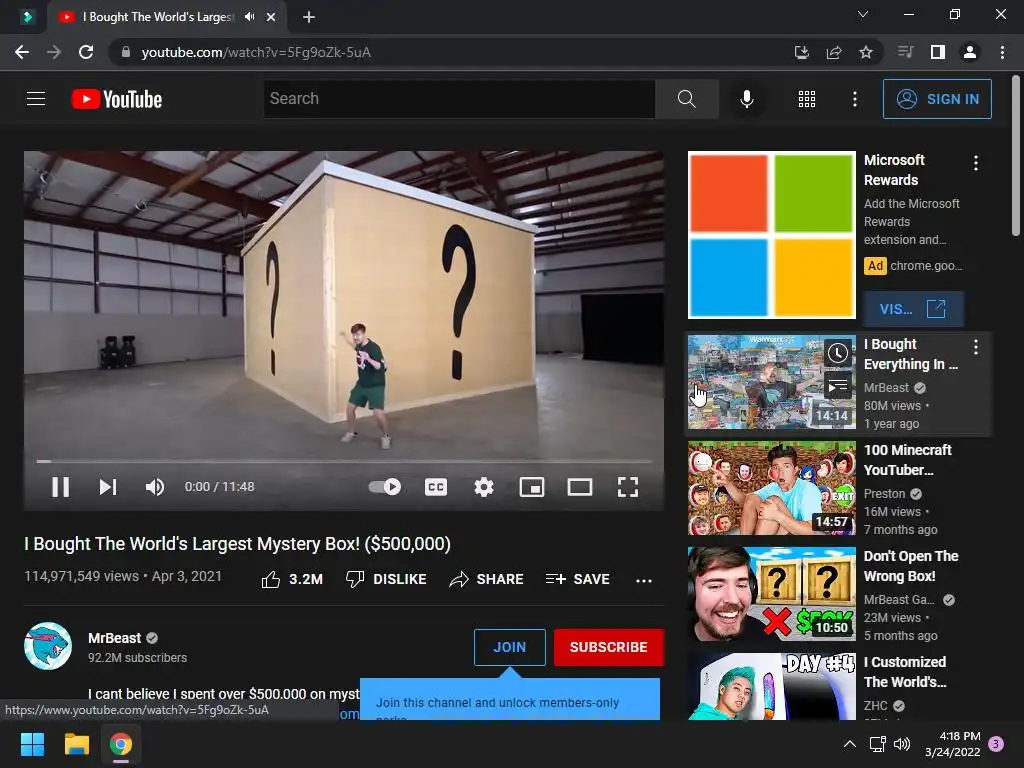Open Microsoft Rewards ad options menu
The width and height of the screenshot is (1024, 768).
976,163
